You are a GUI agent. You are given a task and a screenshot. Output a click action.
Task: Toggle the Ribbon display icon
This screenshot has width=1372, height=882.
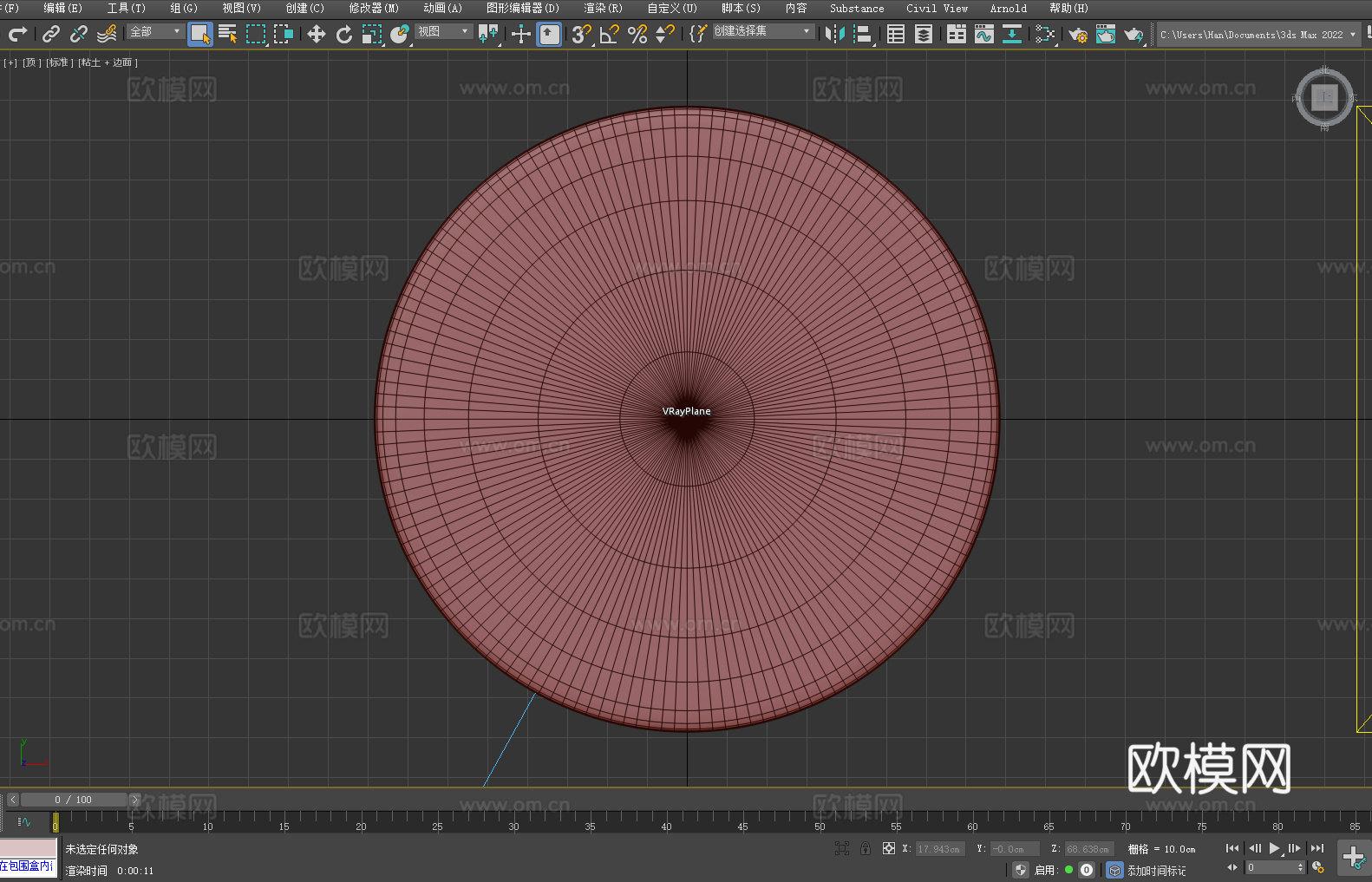pos(957,34)
